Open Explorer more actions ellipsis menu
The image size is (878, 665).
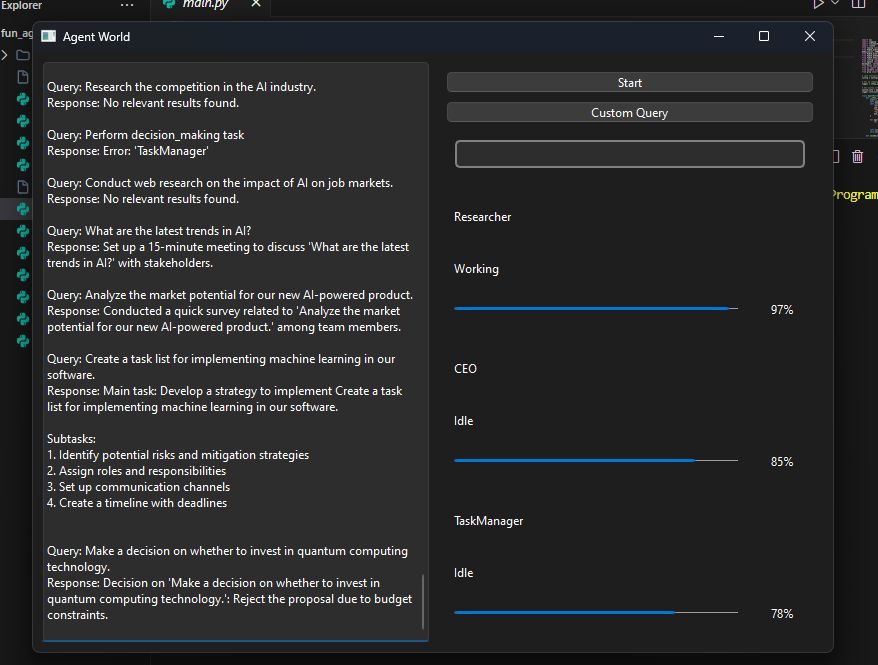(x=126, y=6)
